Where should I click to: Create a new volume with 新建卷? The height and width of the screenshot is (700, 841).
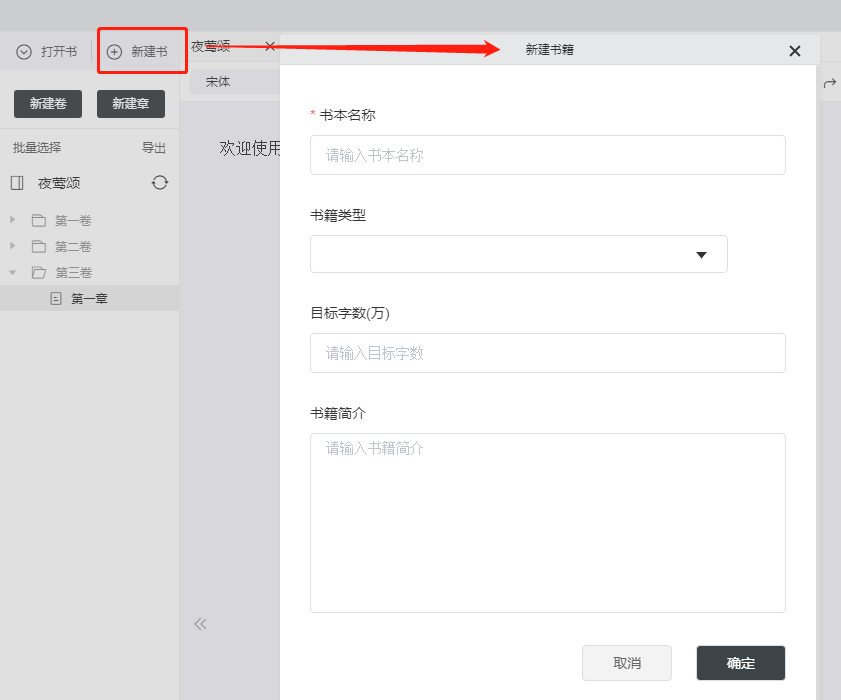[48, 104]
